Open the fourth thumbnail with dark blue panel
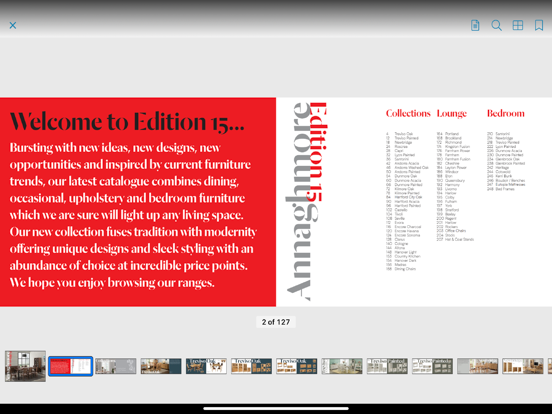This screenshot has width=552, height=414. (x=161, y=366)
